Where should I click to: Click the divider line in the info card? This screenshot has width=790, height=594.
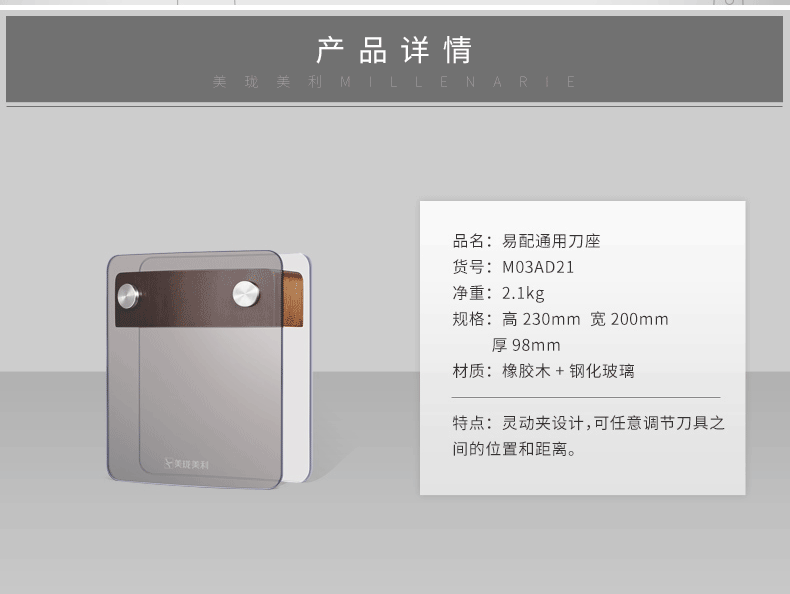coord(585,398)
